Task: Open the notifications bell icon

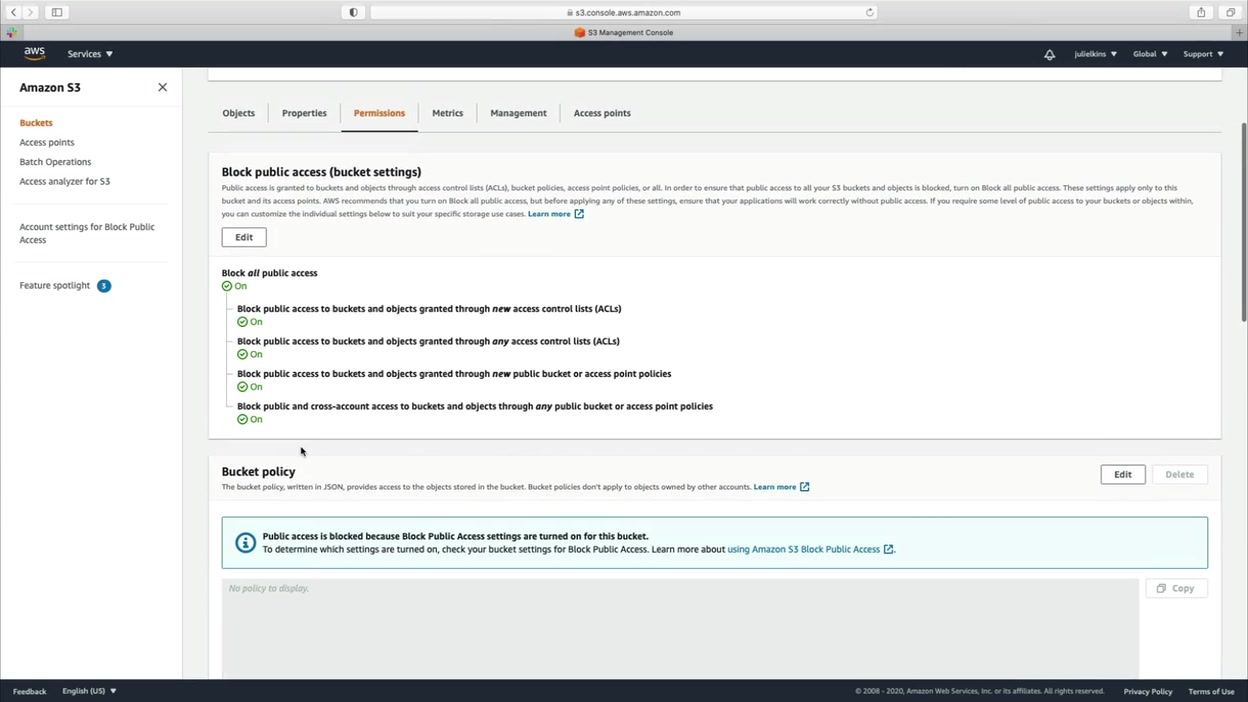Action: click(1049, 54)
